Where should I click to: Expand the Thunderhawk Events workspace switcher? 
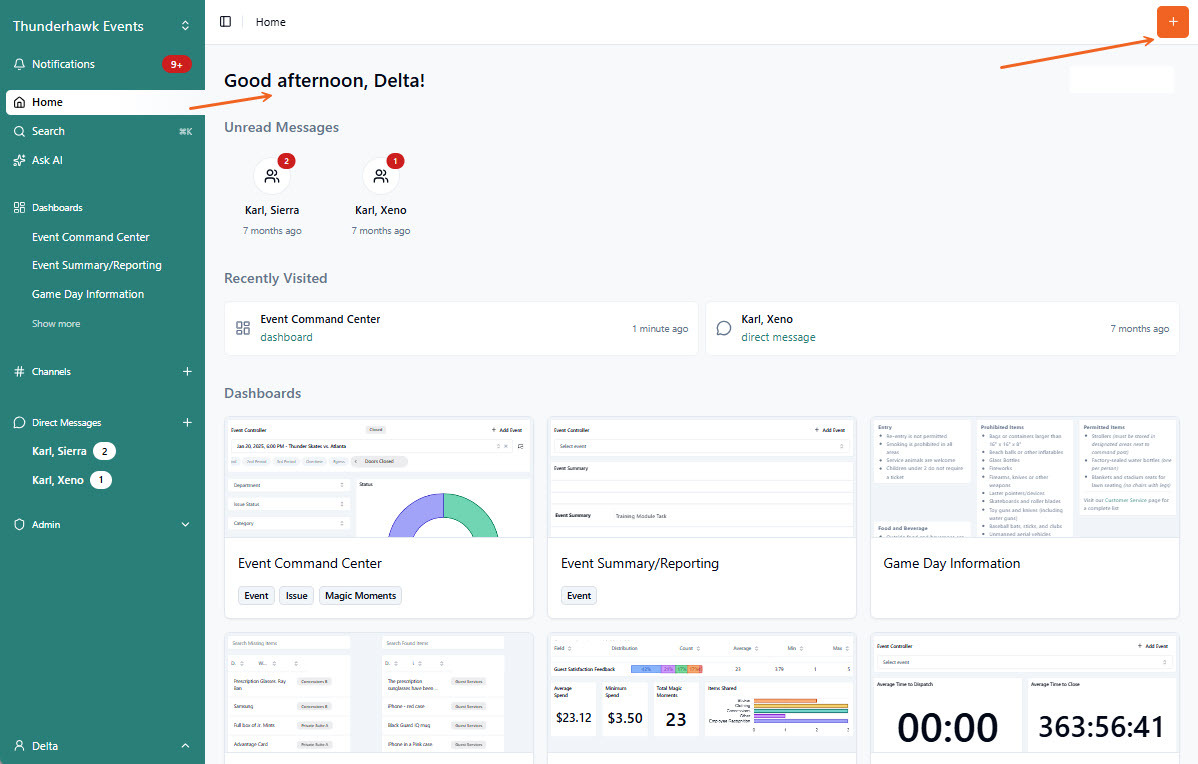point(185,26)
